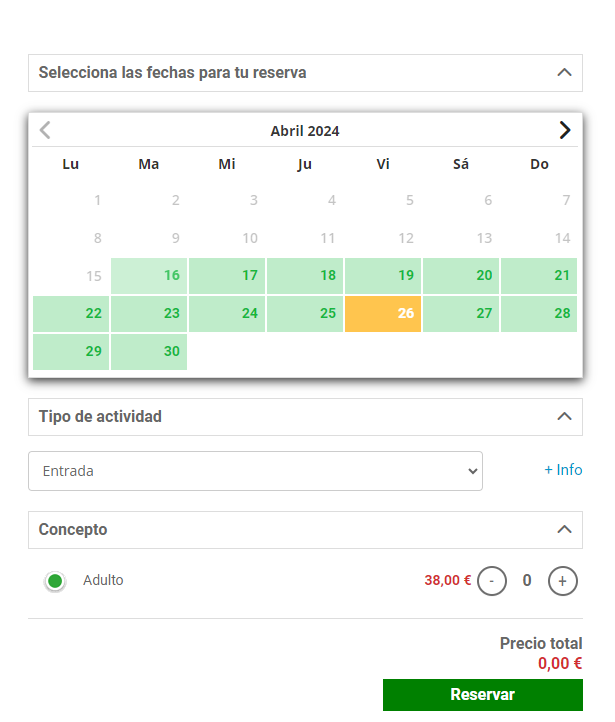Collapse the Concepto section
Screen dimensions: 615x722
(564, 530)
